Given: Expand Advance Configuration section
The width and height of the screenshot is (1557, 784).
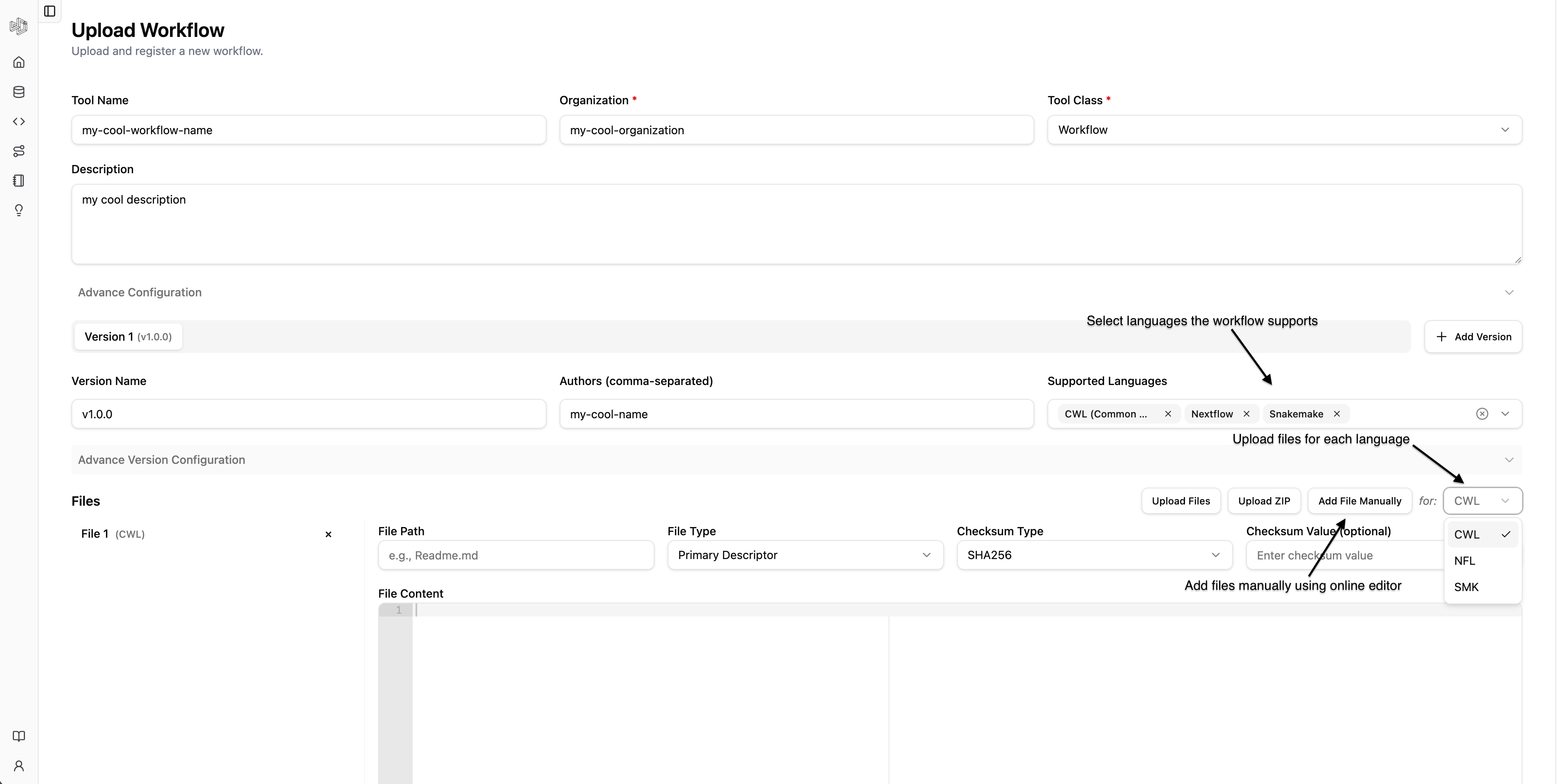Looking at the screenshot, I should point(796,292).
